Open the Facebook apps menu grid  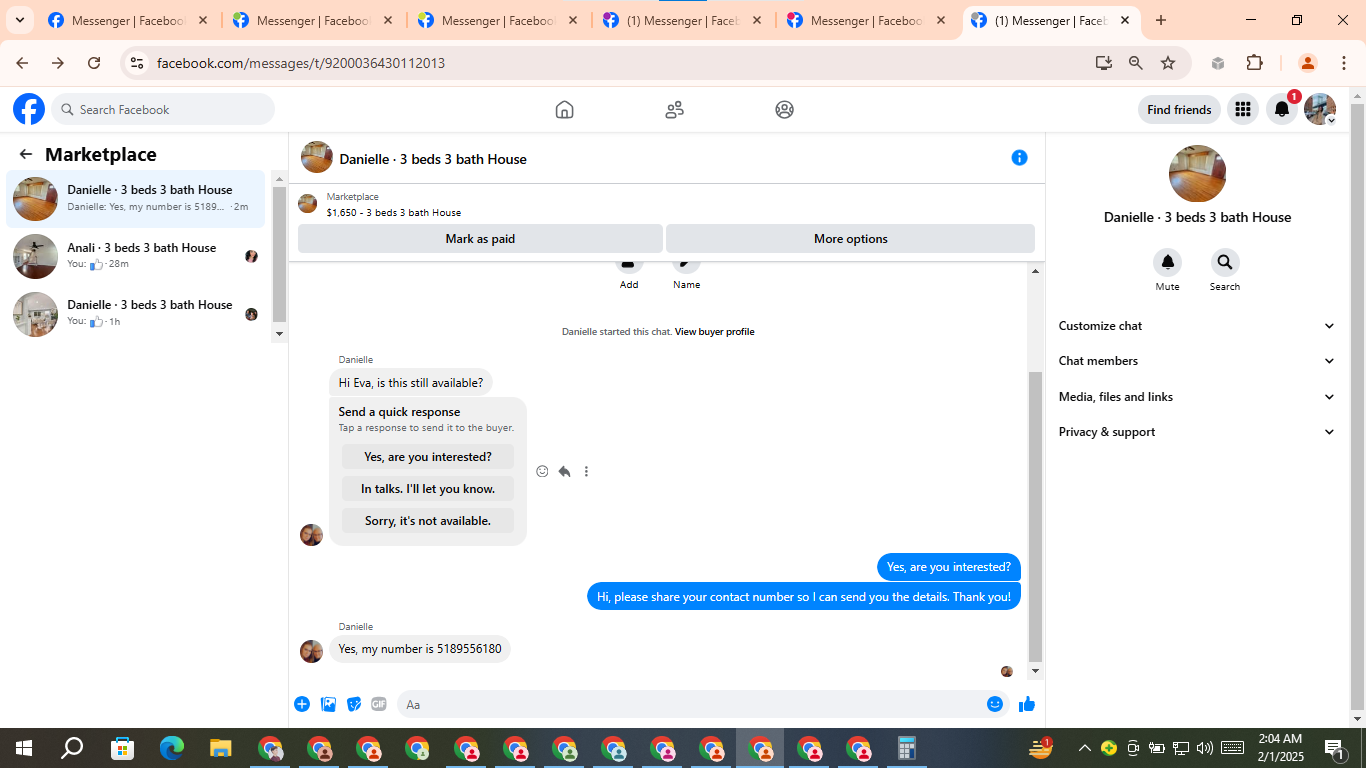(1243, 110)
